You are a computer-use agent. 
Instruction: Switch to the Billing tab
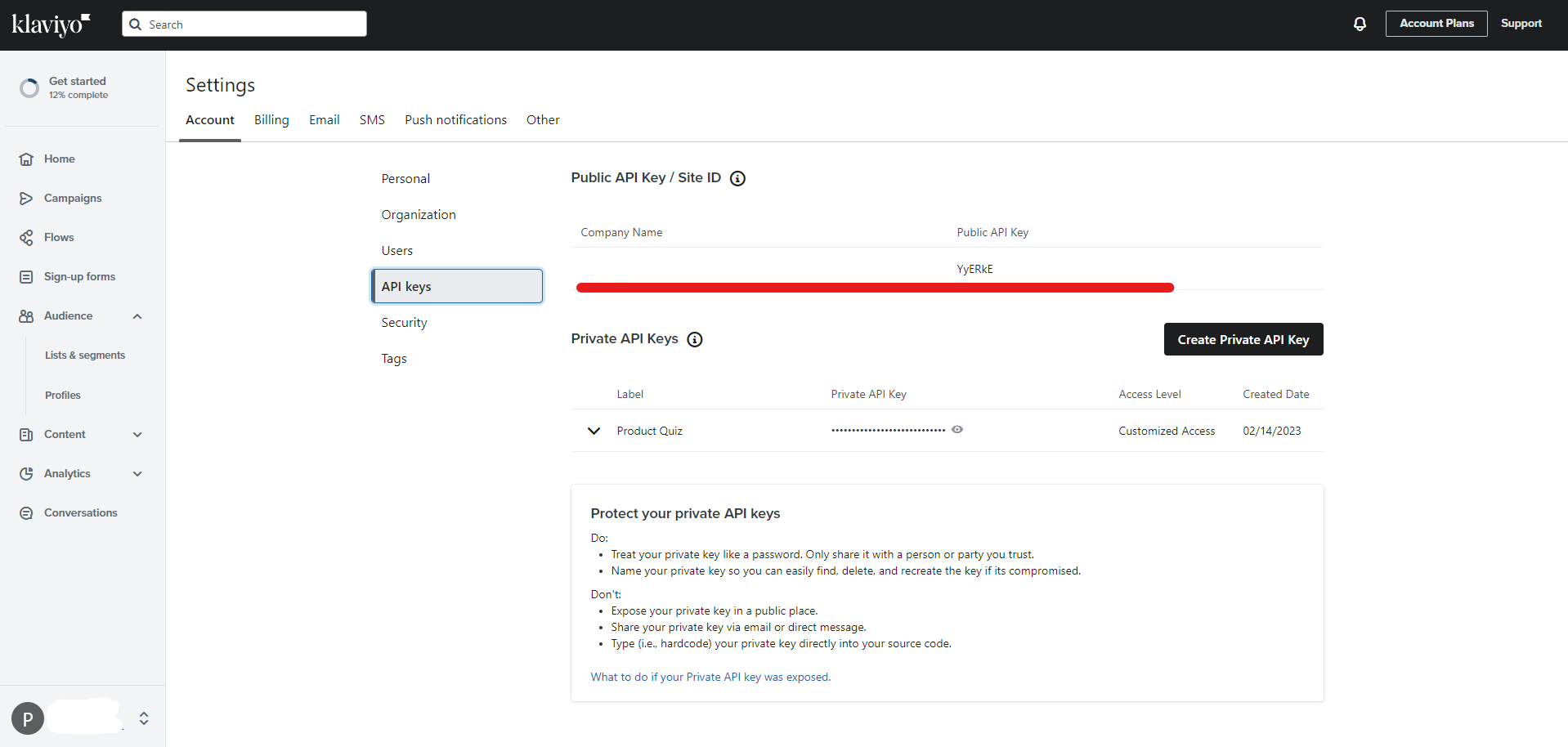coord(271,120)
